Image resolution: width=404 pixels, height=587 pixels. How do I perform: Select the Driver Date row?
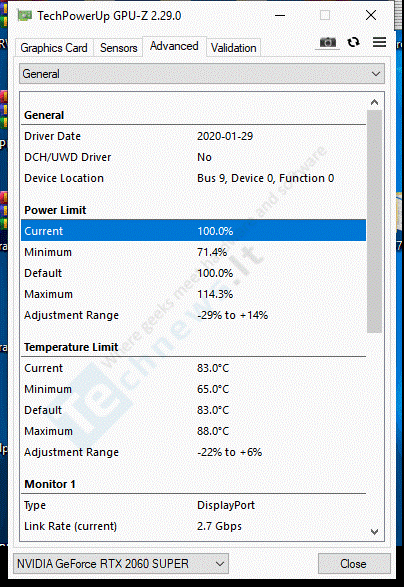pyautogui.click(x=194, y=136)
